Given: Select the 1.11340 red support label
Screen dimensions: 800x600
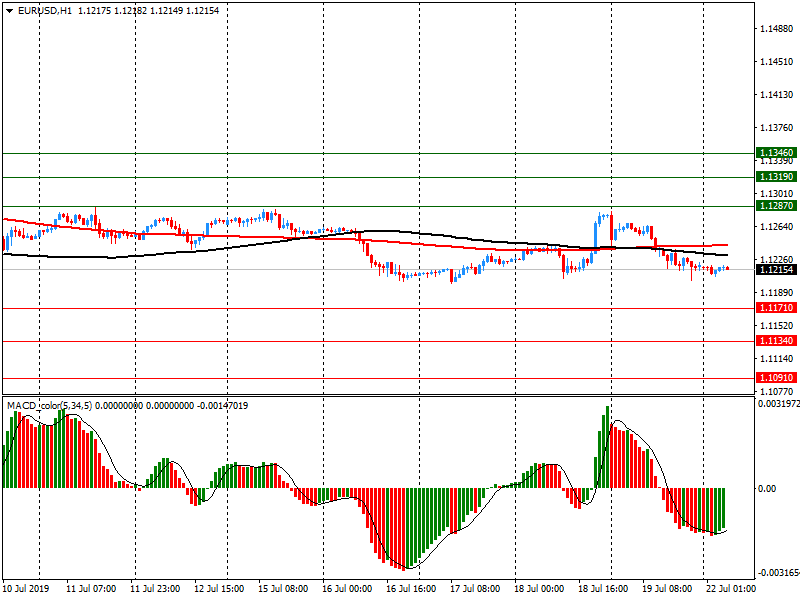Looking at the screenshot, I should pos(776,341).
